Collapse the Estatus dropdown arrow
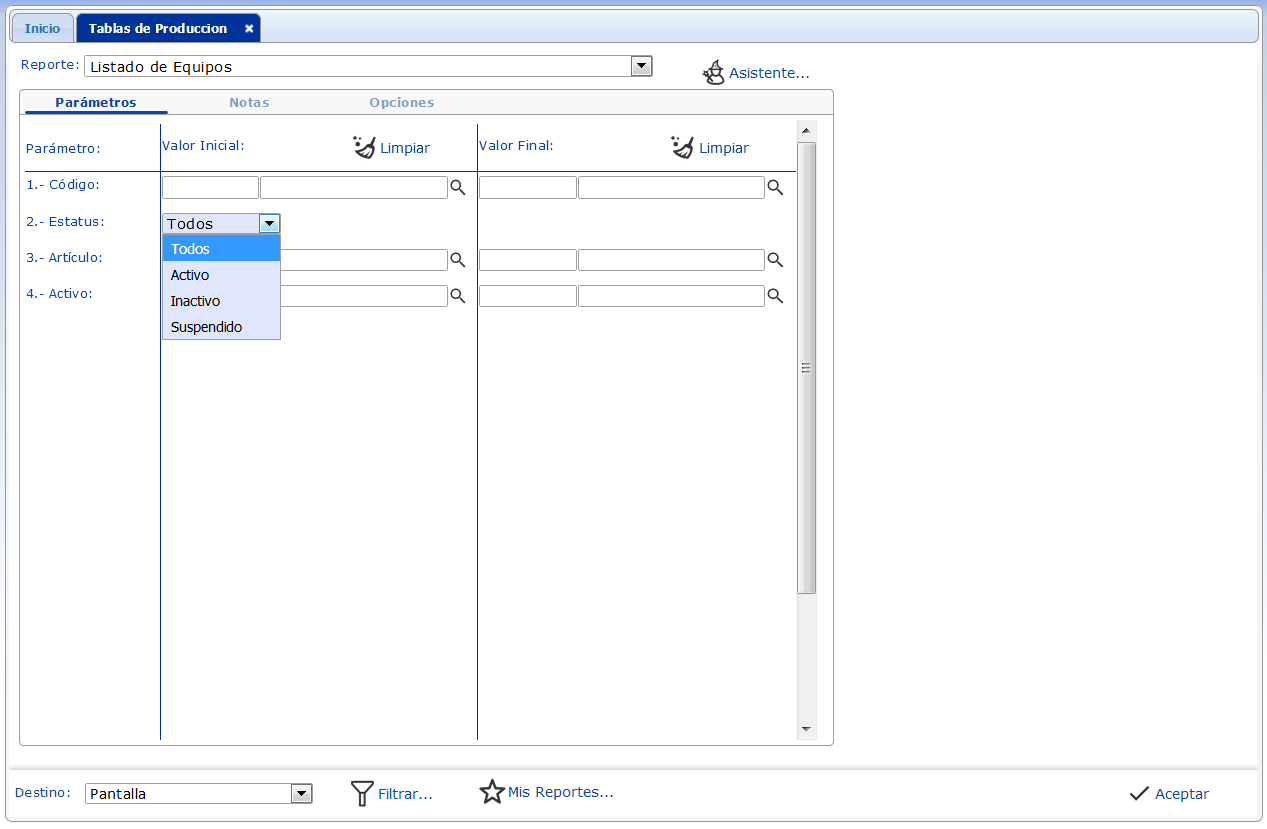This screenshot has height=829, width=1267. [269, 224]
